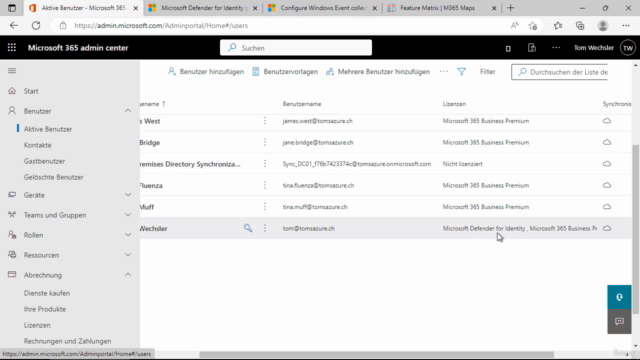
Task: Click Read aloud icon in address bar
Action: tap(515, 26)
